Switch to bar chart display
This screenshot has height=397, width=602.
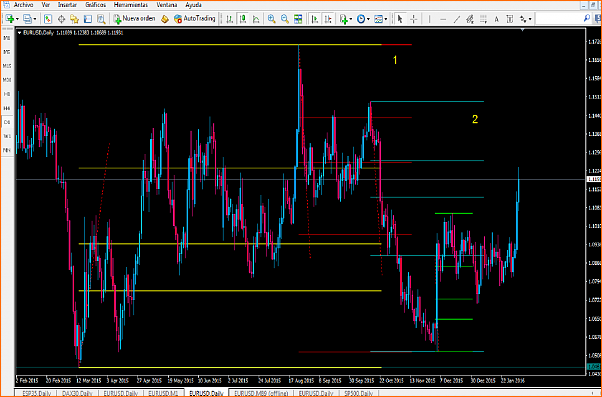[x=230, y=19]
